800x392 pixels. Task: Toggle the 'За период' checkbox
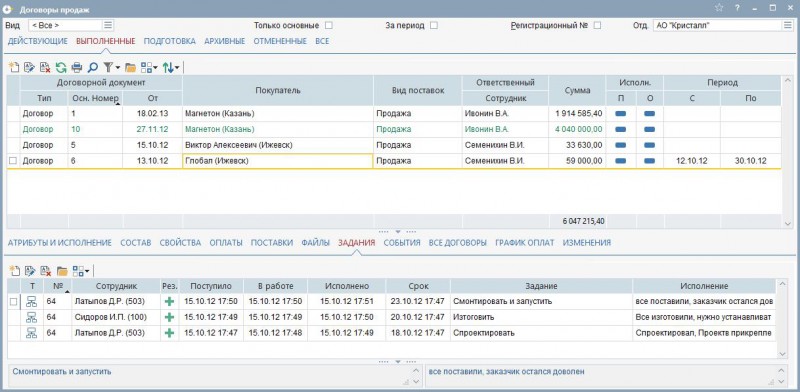(x=434, y=25)
